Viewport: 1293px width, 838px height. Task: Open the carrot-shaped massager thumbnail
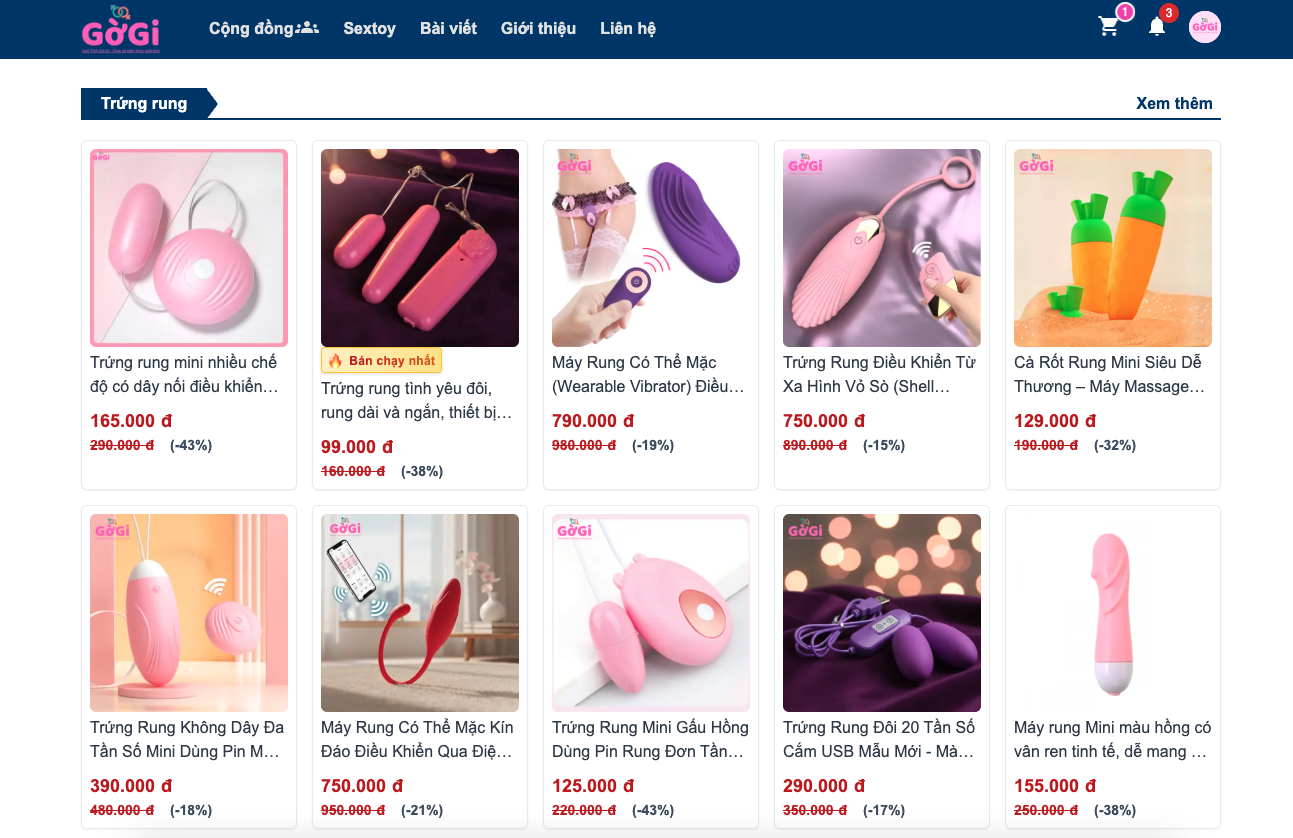click(x=1112, y=248)
